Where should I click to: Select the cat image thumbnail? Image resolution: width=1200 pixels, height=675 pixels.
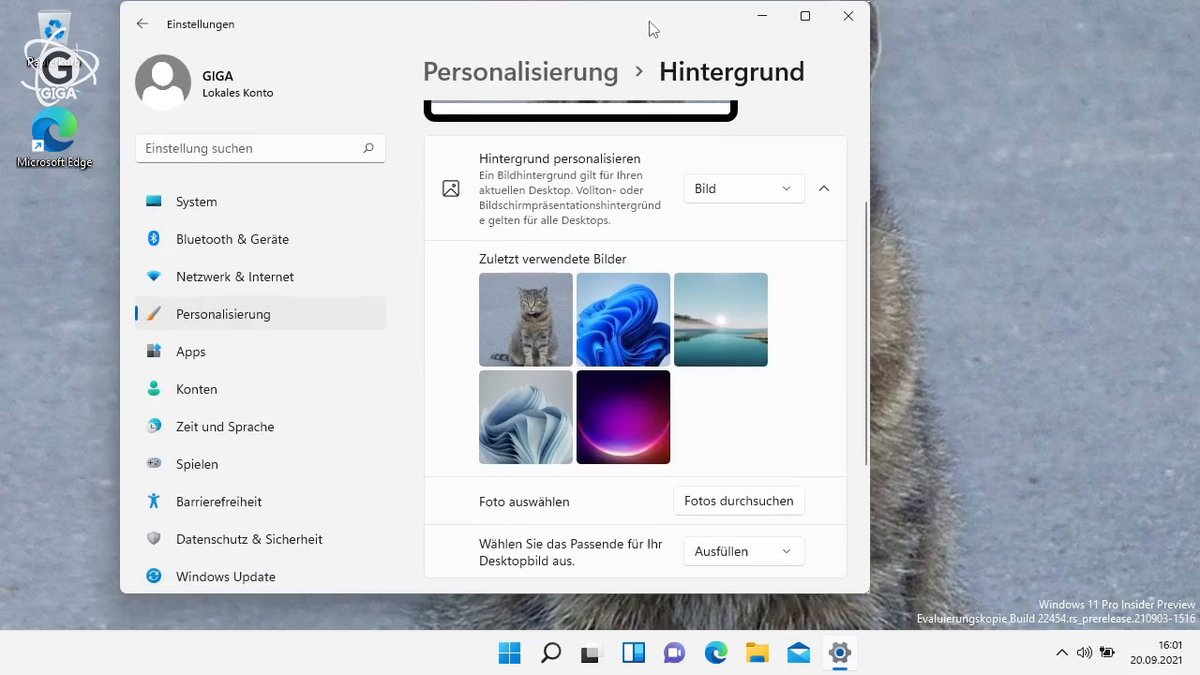(526, 319)
